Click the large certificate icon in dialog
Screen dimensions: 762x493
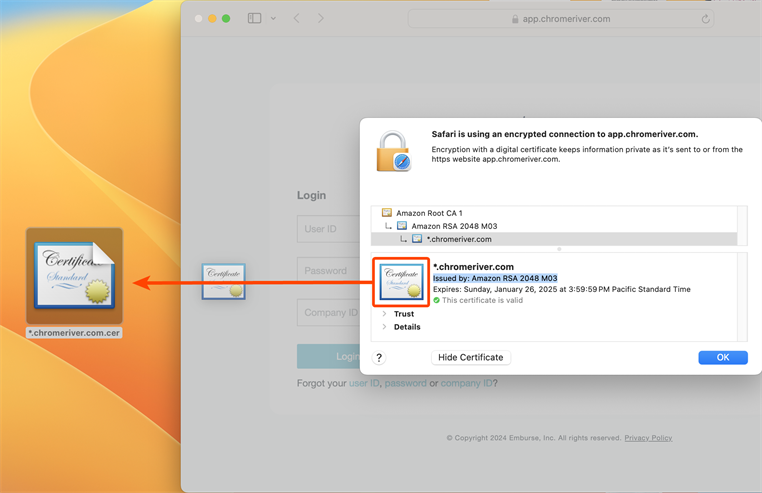[401, 282]
